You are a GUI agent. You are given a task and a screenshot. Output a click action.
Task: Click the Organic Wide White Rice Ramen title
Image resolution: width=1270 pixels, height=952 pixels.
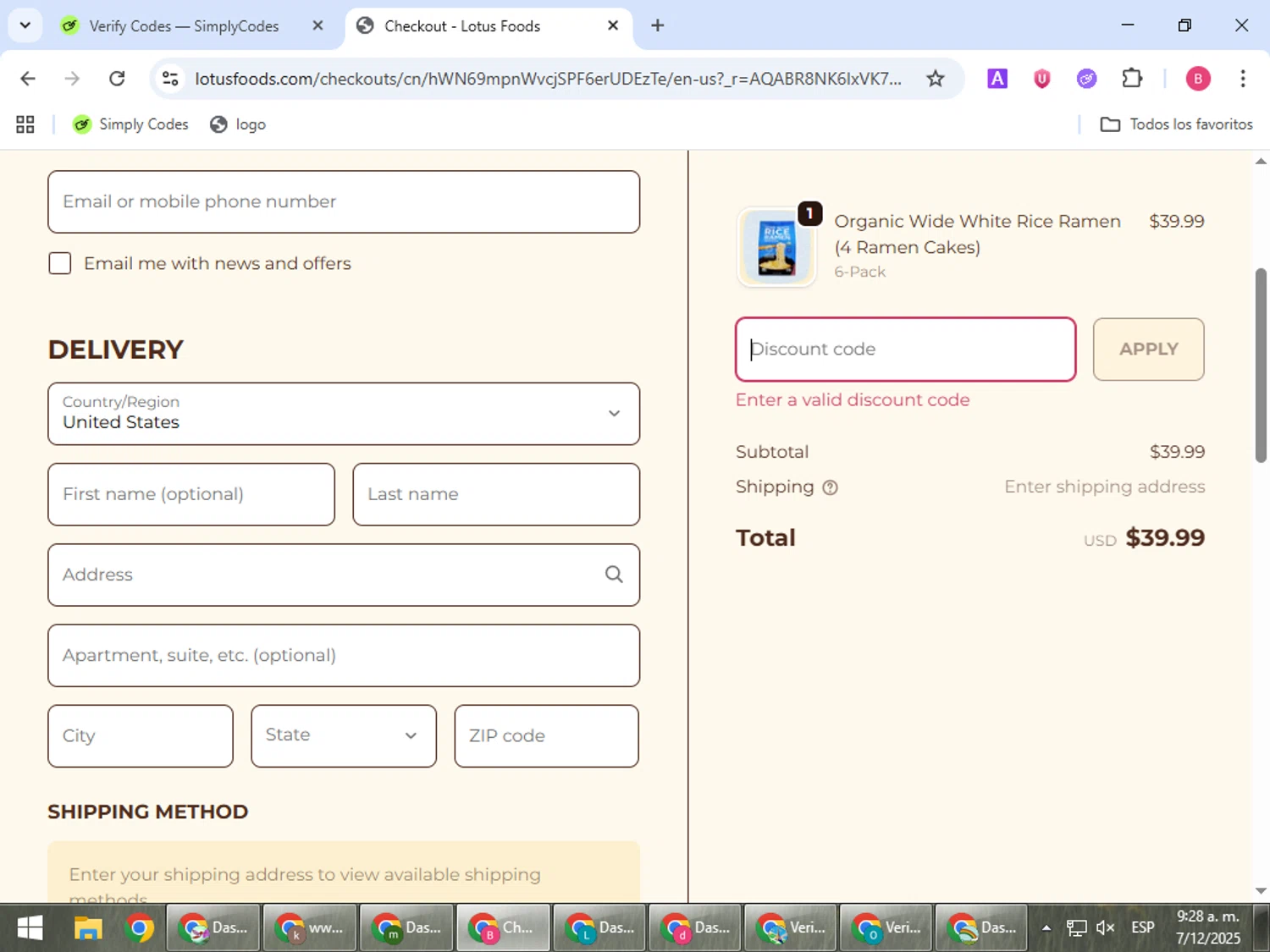click(977, 234)
